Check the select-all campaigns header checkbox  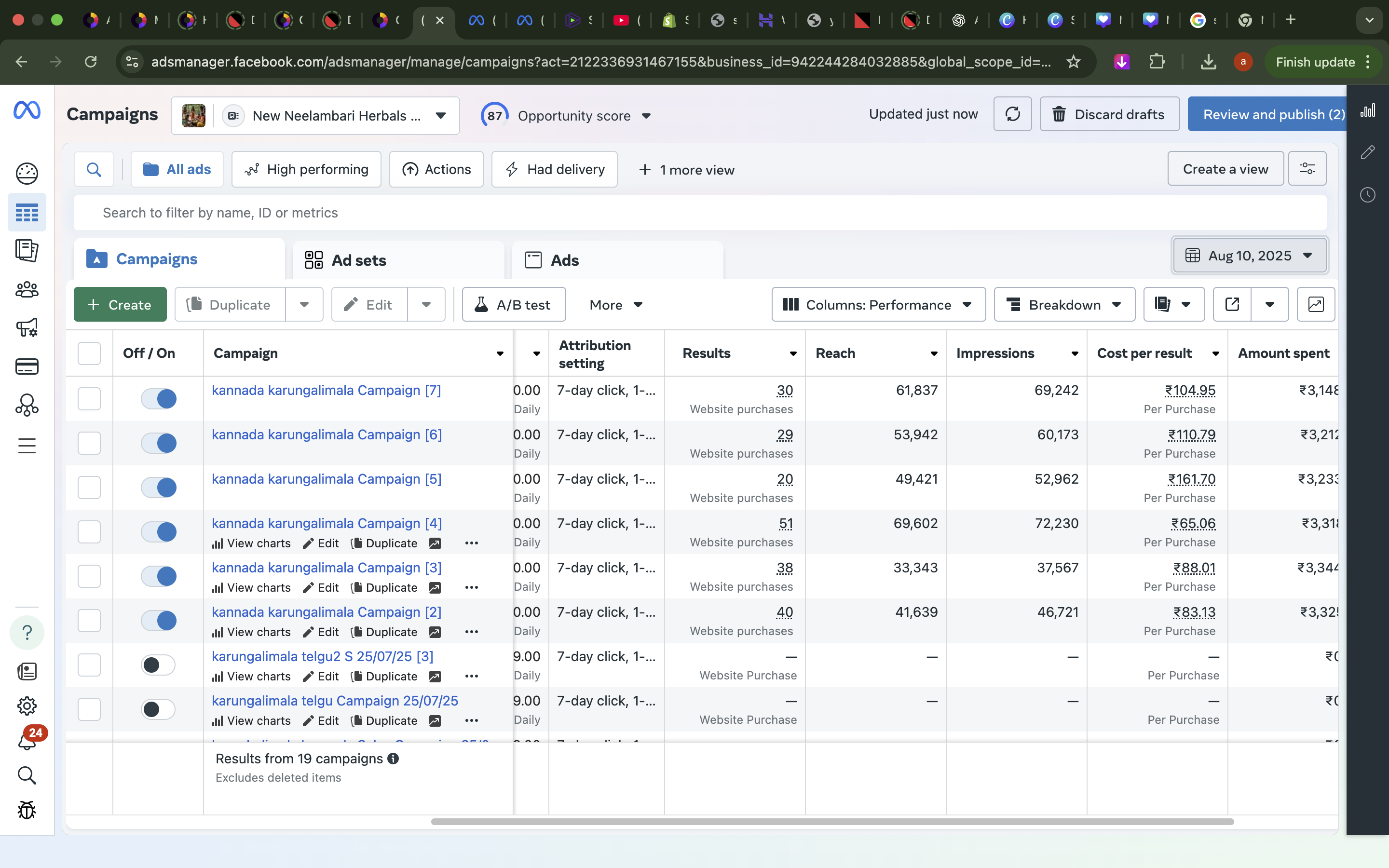click(x=89, y=353)
